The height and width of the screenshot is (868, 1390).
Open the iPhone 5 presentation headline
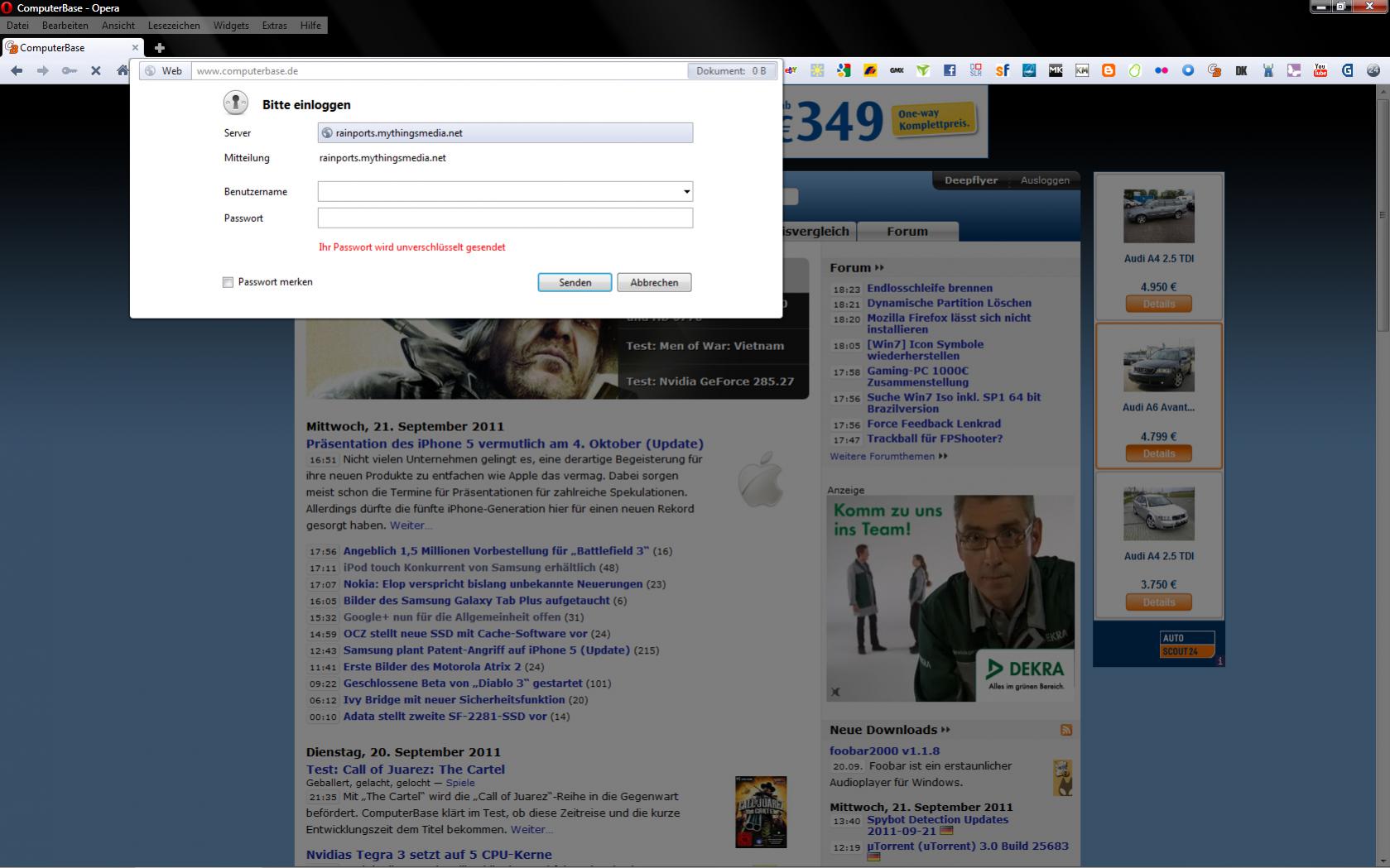[x=505, y=444]
